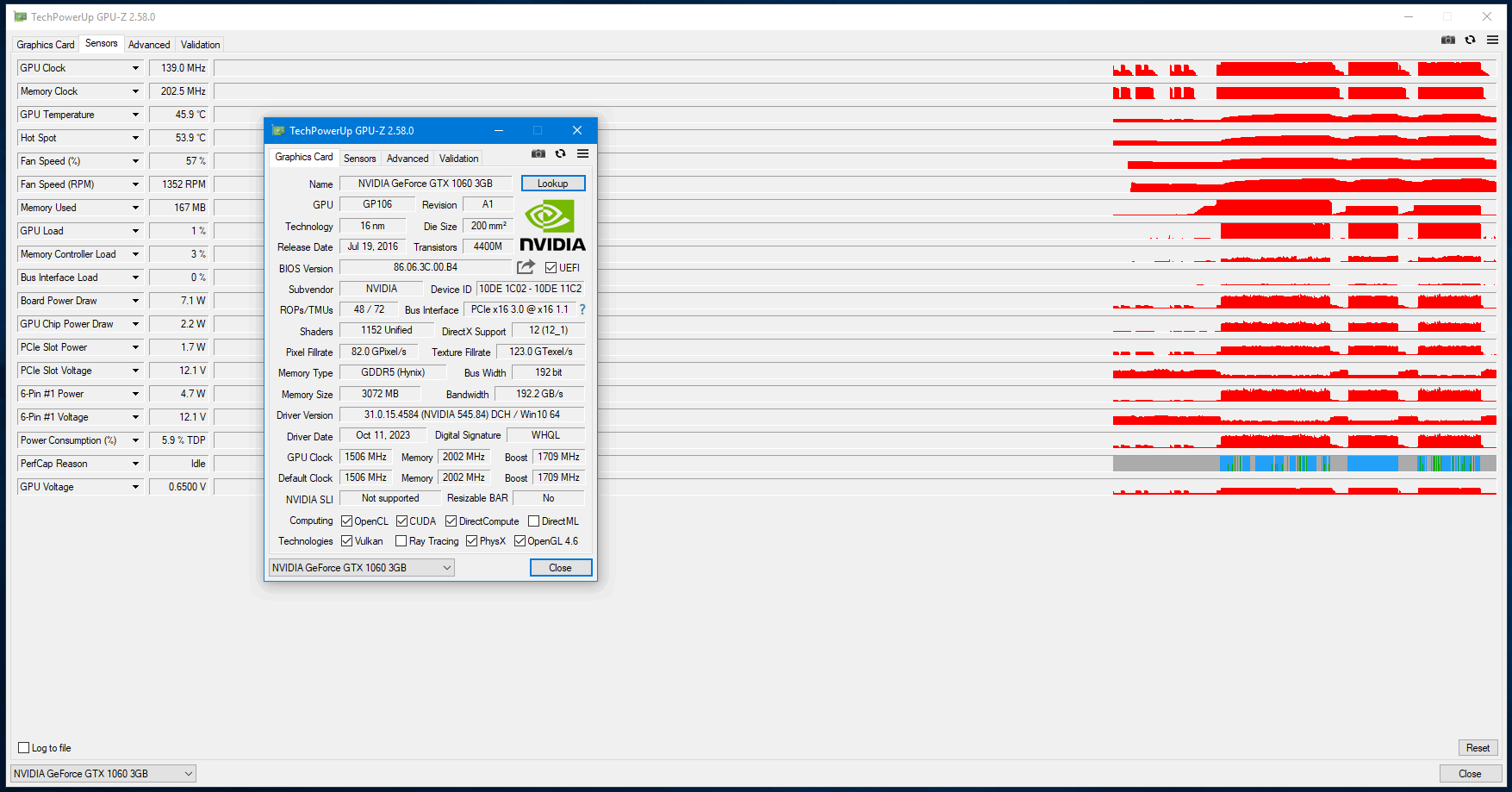This screenshot has height=792, width=1512.
Task: Switch to Graphics Card tab in background window
Action: (46, 45)
